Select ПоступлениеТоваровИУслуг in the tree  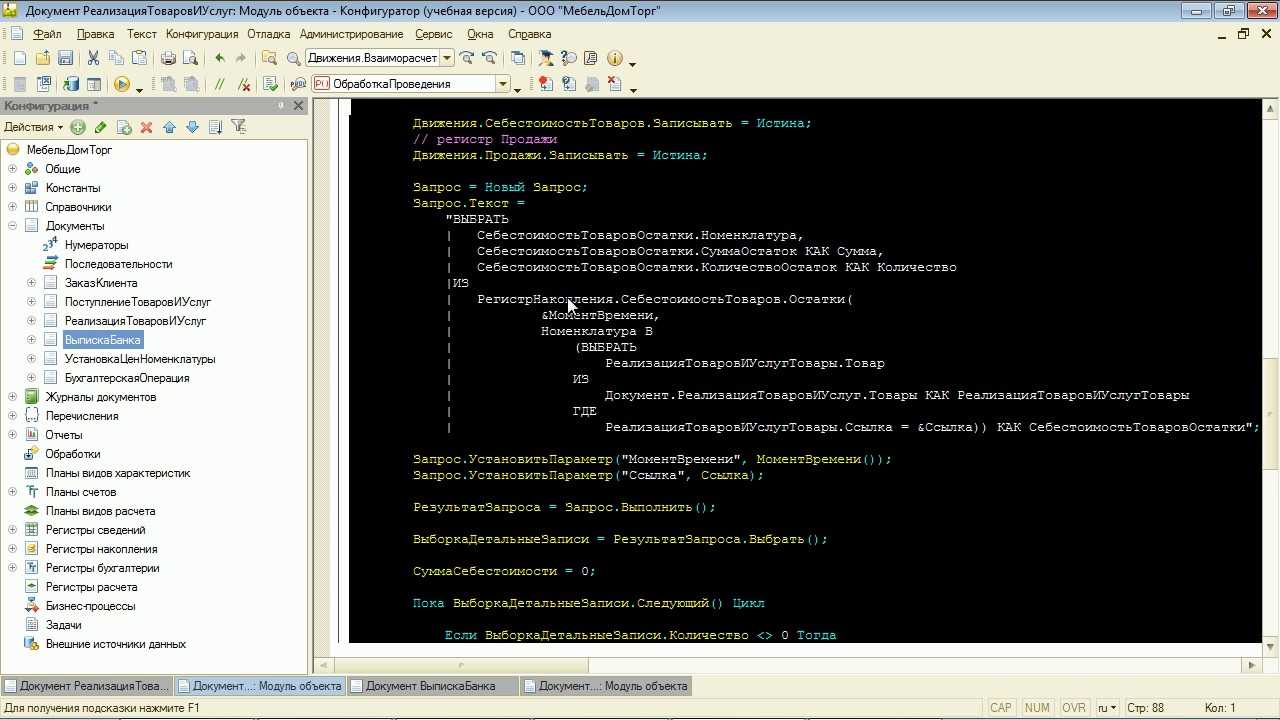tap(138, 302)
